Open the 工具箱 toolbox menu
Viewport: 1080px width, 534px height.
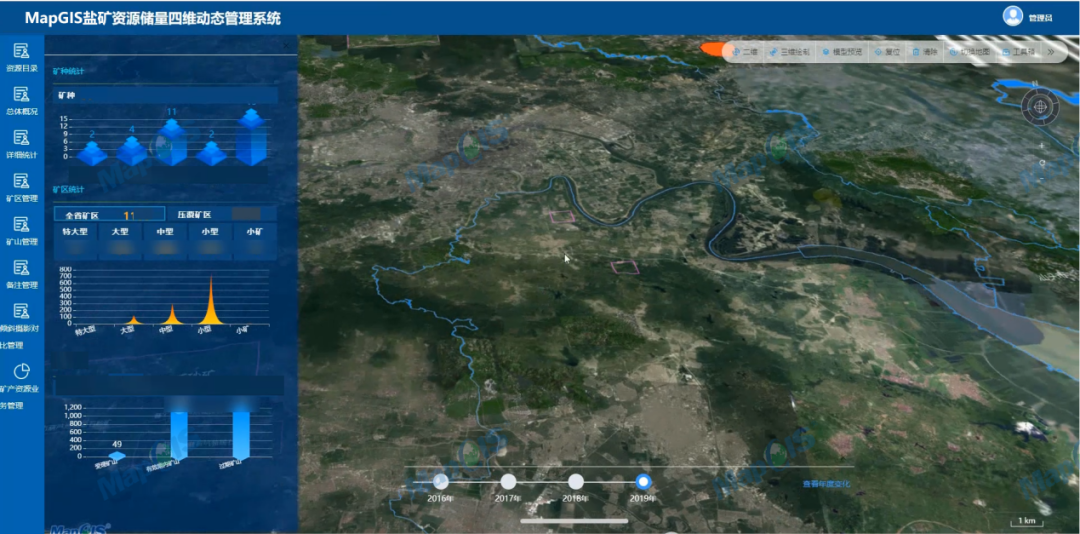[1018, 51]
